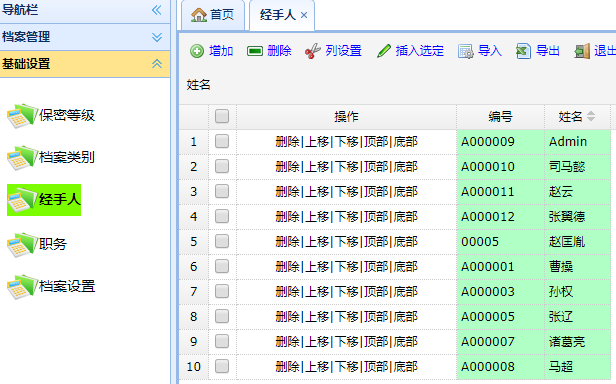Click the Exit (退出) door icon
Viewport: 616px width, 384px height.
pyautogui.click(x=582, y=51)
